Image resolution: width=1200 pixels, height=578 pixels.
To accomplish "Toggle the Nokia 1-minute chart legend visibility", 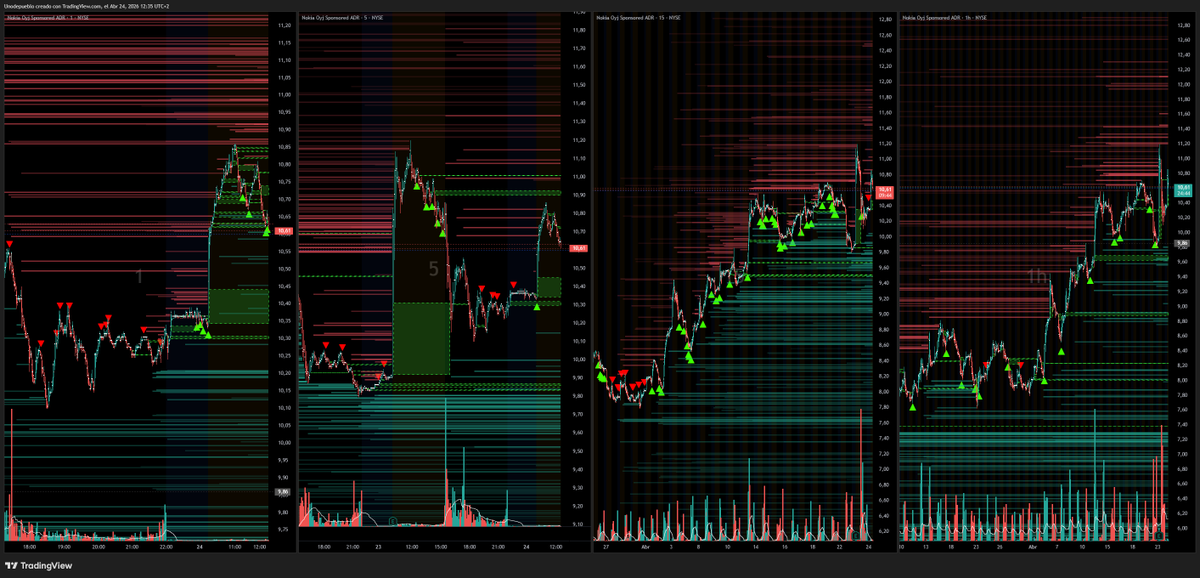I will click(44, 20).
